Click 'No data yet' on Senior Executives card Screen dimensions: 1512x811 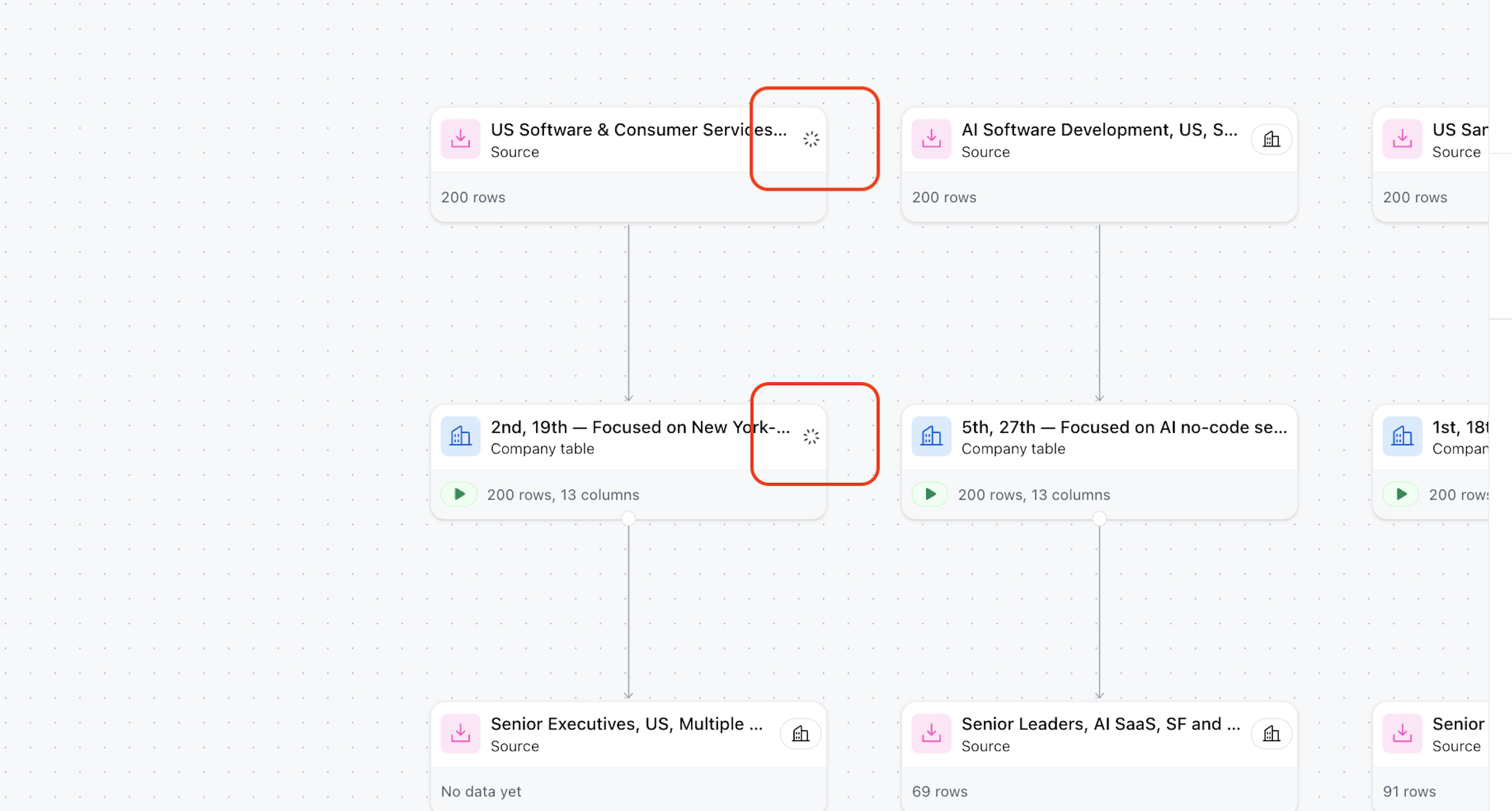[481, 791]
